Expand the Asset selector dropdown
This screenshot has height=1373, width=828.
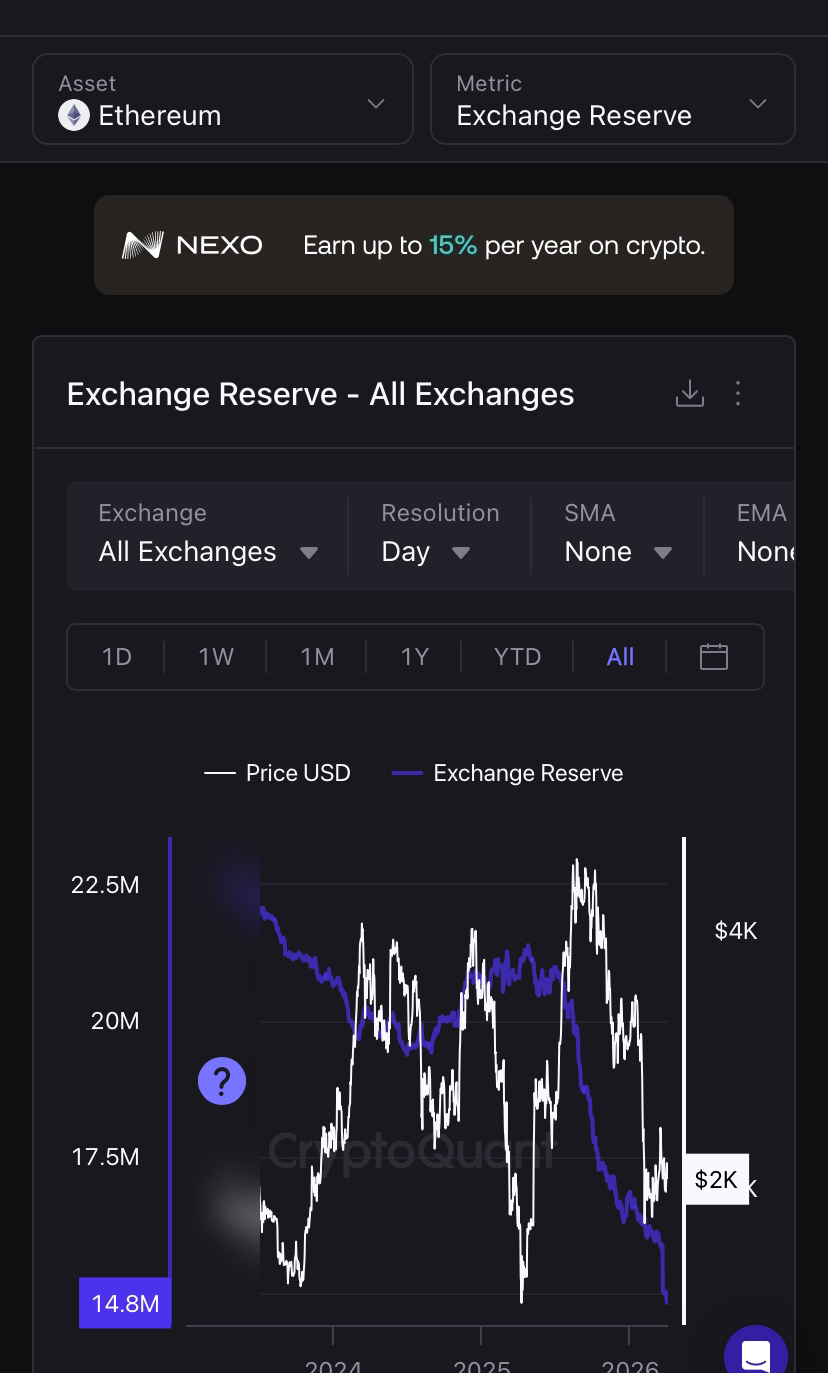(375, 104)
